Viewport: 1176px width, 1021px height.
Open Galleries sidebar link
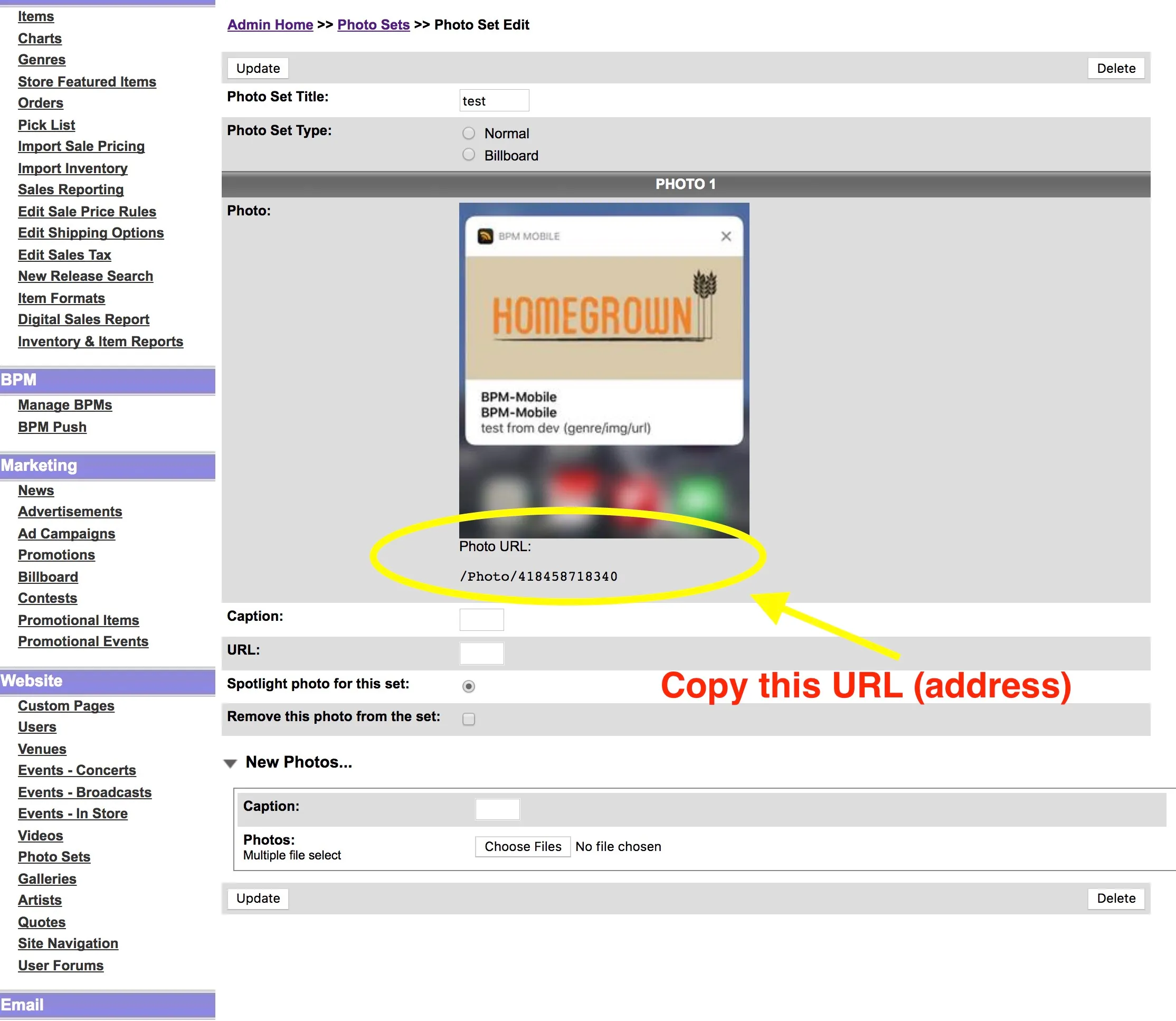click(x=48, y=879)
